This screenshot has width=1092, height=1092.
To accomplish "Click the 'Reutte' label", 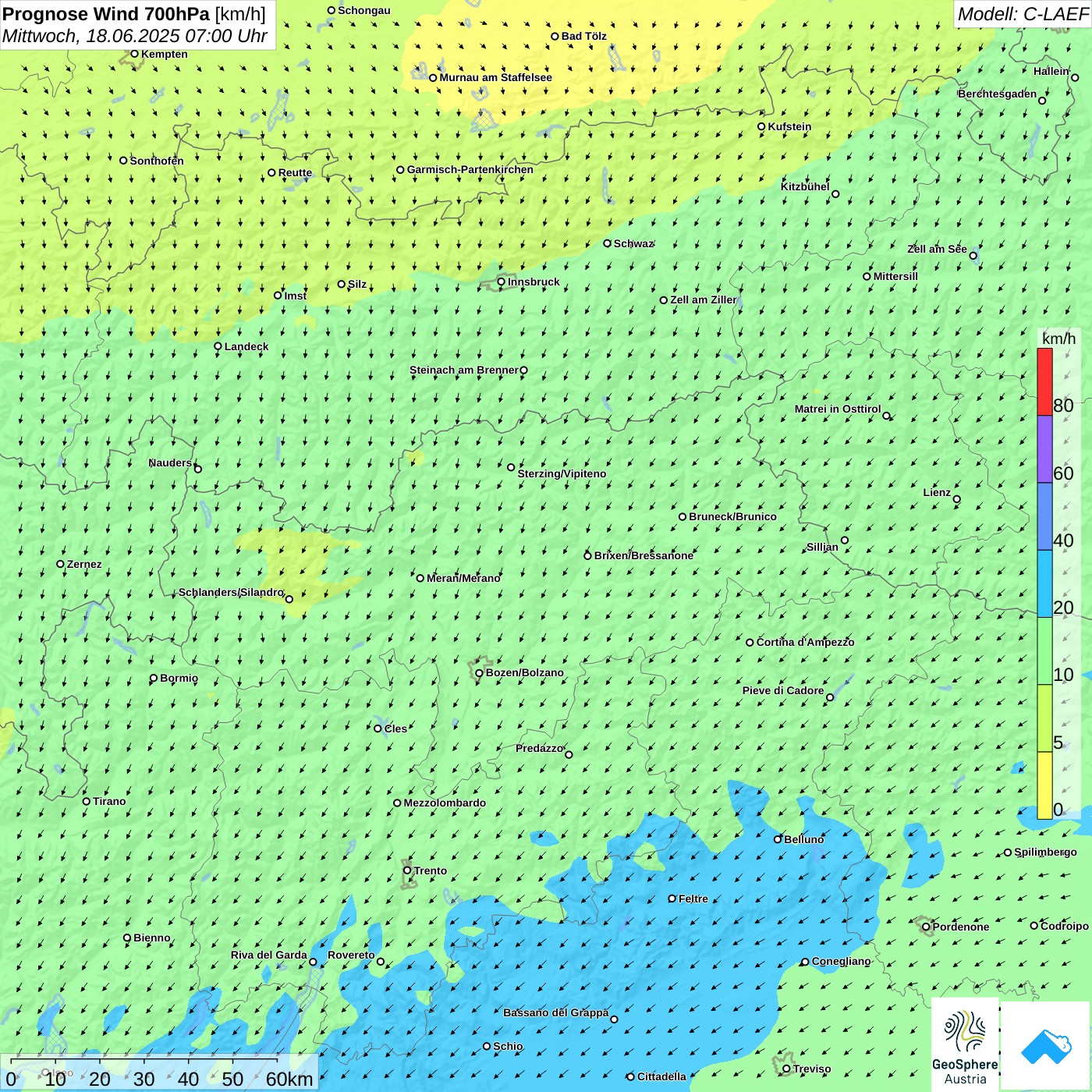I will (295, 172).
